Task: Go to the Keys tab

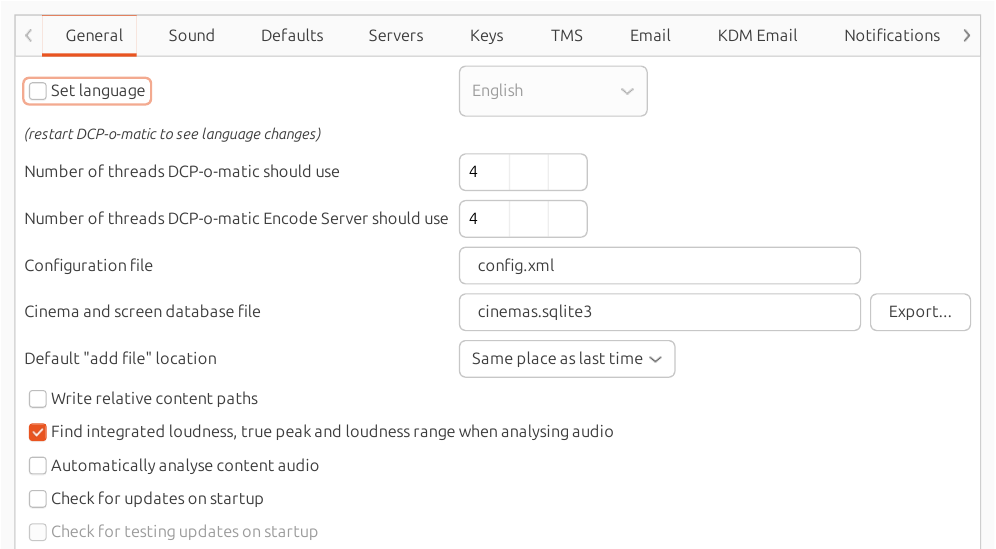Action: [x=487, y=36]
